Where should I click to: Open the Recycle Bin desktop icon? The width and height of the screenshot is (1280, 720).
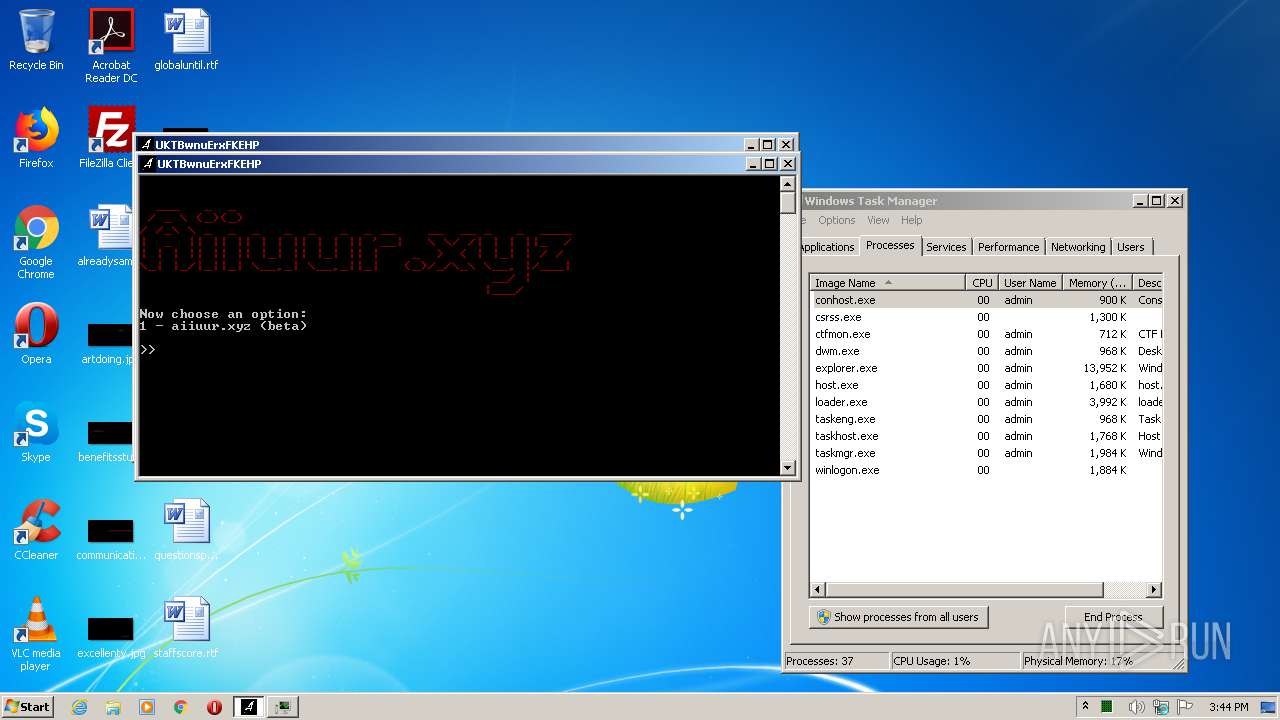pos(36,41)
